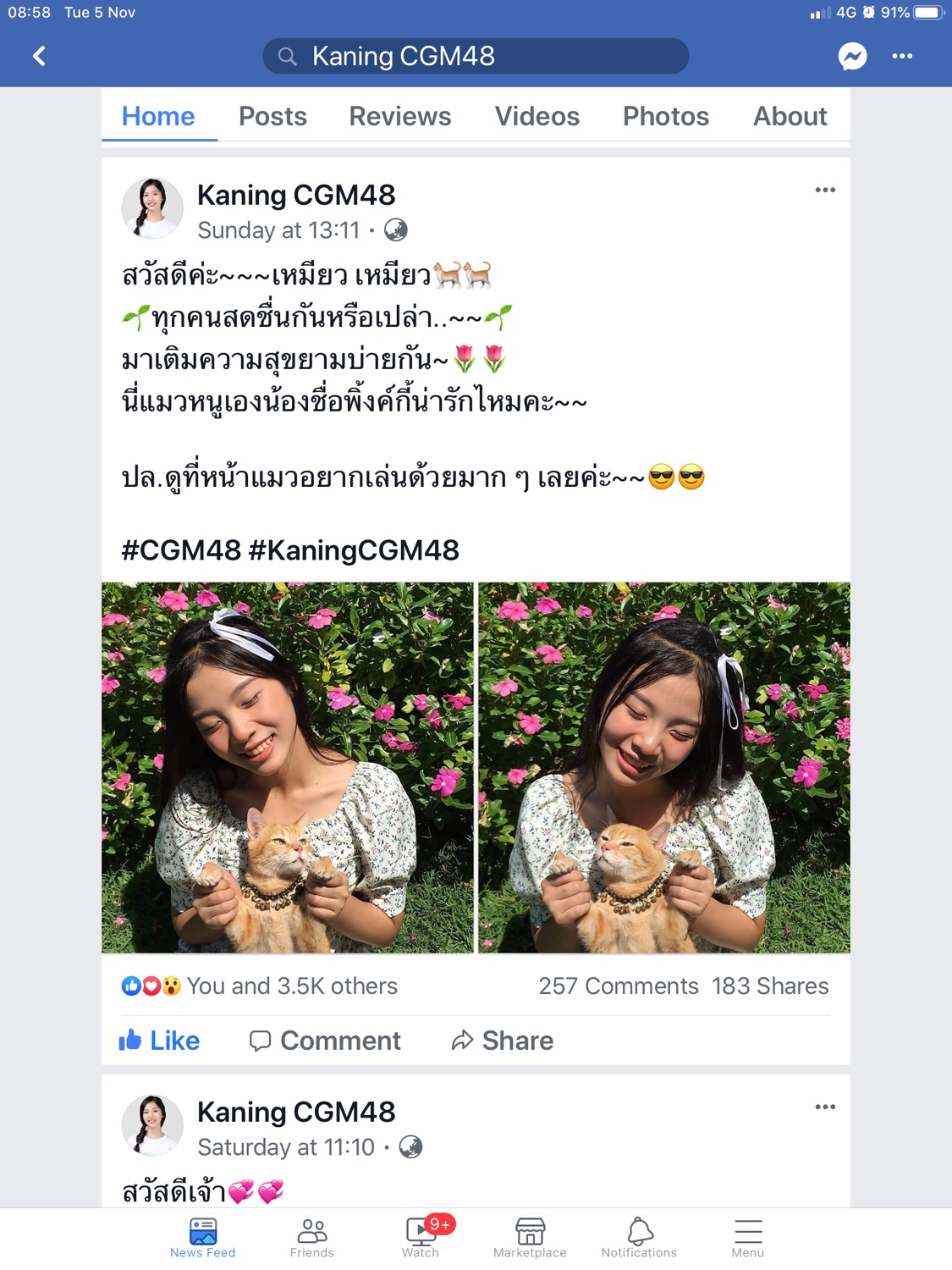Open the About tab
This screenshot has height=1270, width=952.
click(x=790, y=116)
